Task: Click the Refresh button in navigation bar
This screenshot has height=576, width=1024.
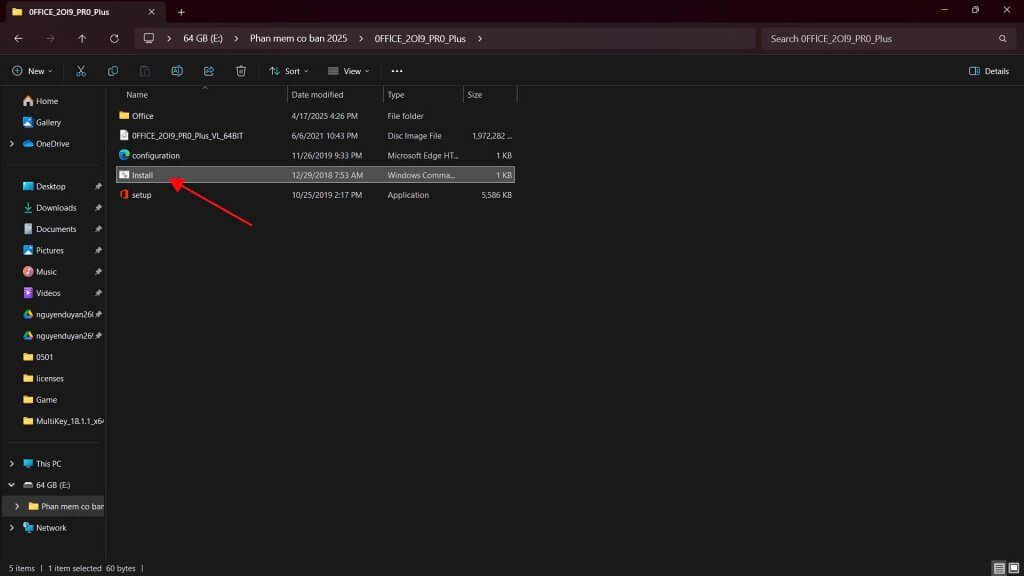Action: click(114, 38)
